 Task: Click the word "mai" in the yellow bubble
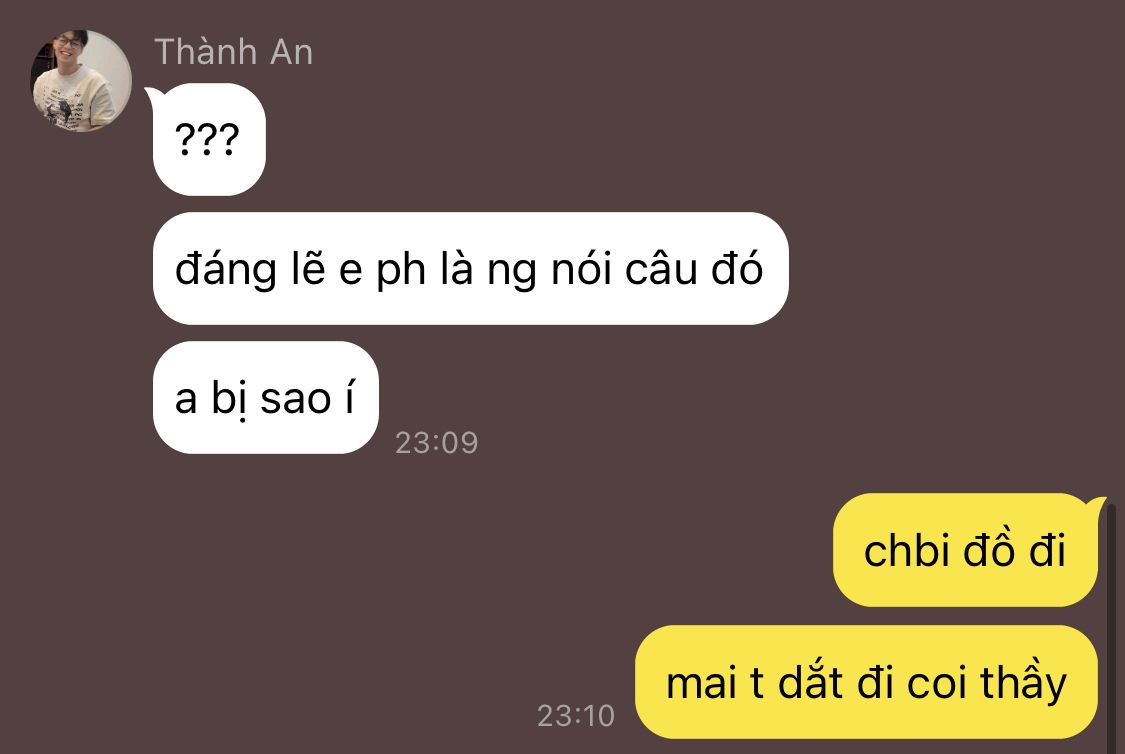(701, 683)
